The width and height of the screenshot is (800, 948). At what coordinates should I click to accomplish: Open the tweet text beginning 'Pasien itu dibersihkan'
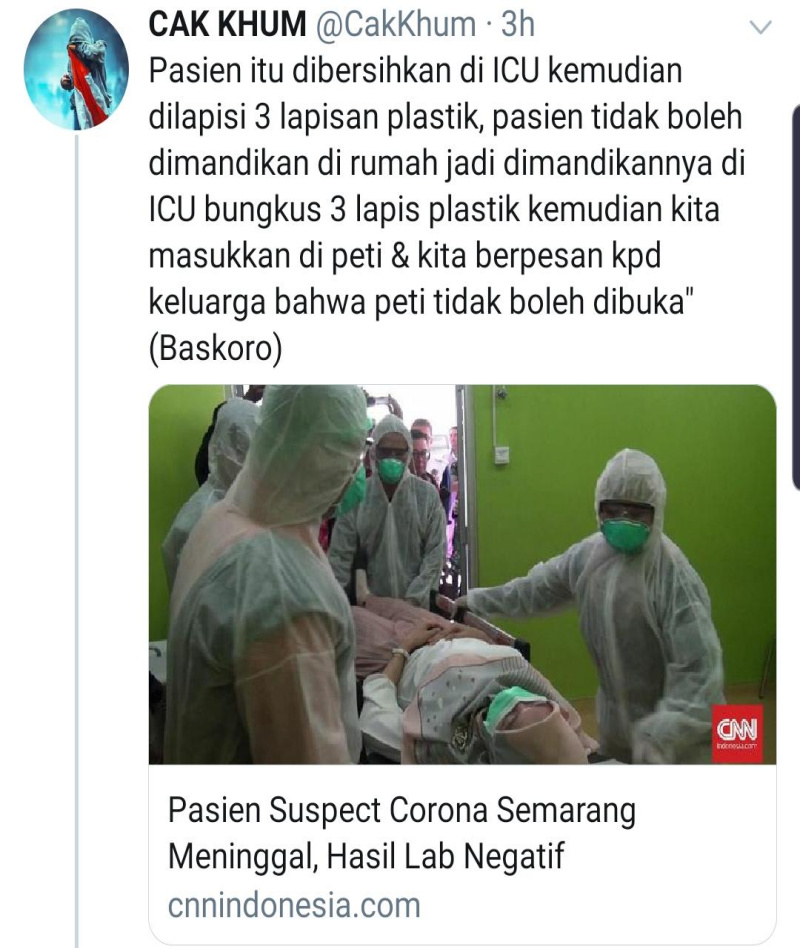pyautogui.click(x=446, y=209)
